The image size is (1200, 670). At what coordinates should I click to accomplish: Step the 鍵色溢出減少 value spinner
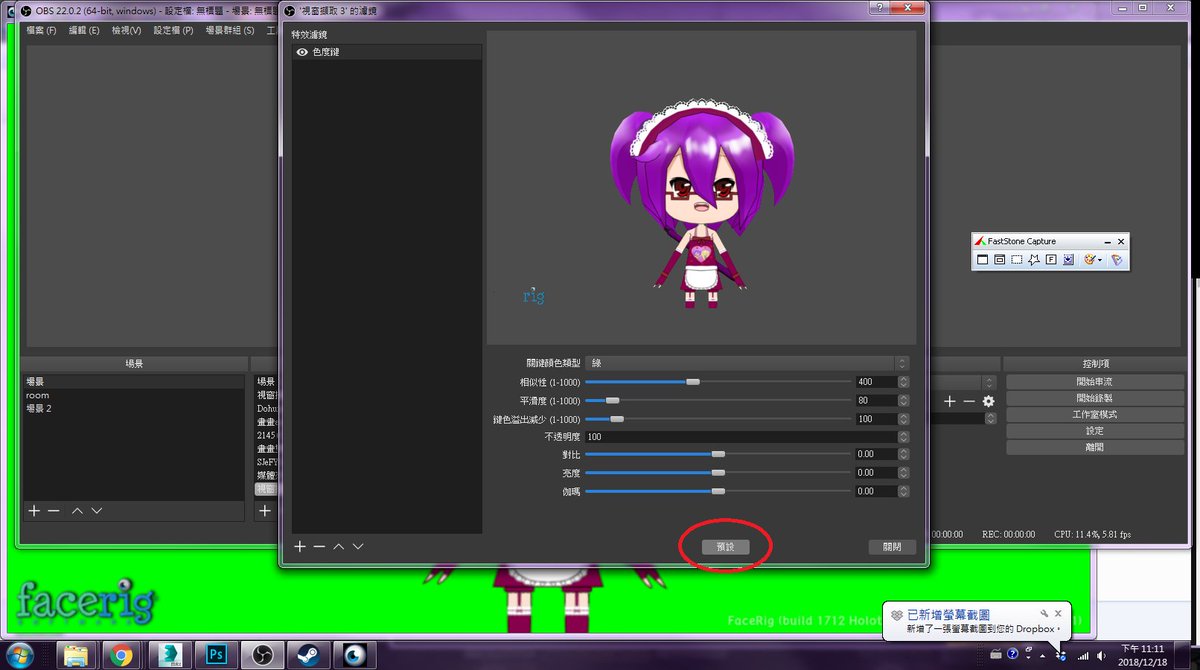click(x=904, y=419)
